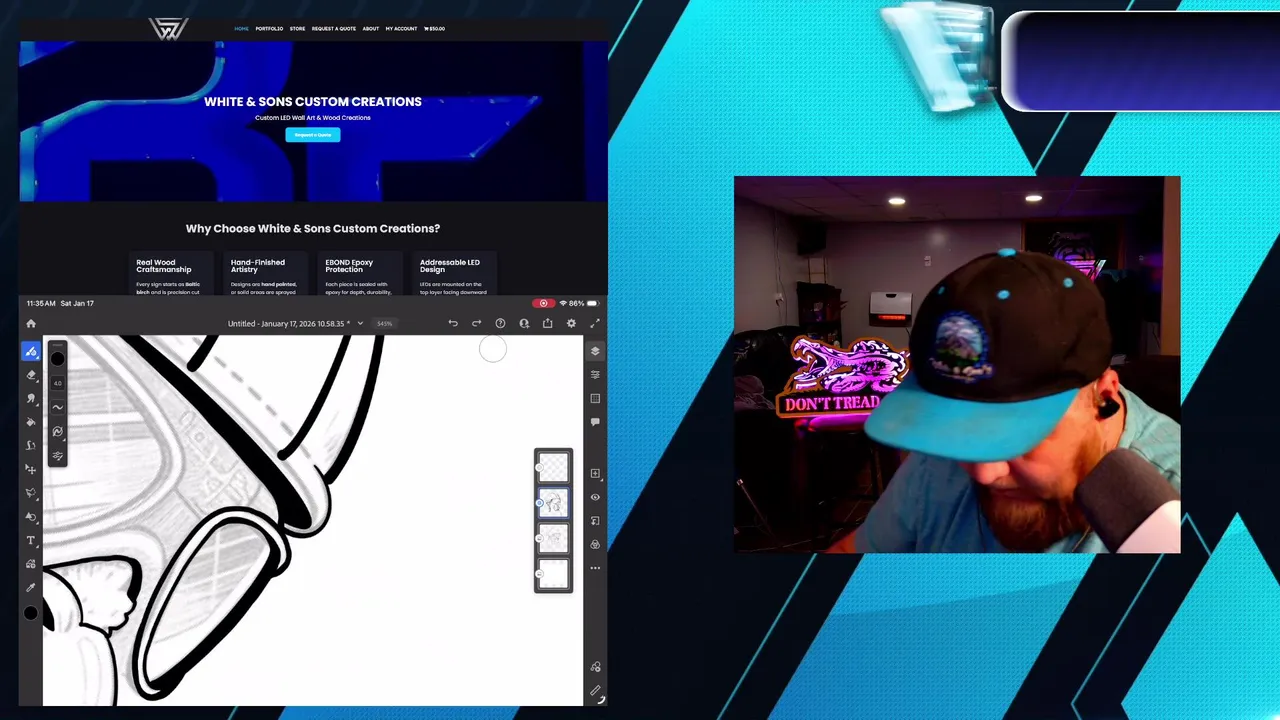The width and height of the screenshot is (1280, 720).
Task: Open the share export icon
Action: click(547, 323)
